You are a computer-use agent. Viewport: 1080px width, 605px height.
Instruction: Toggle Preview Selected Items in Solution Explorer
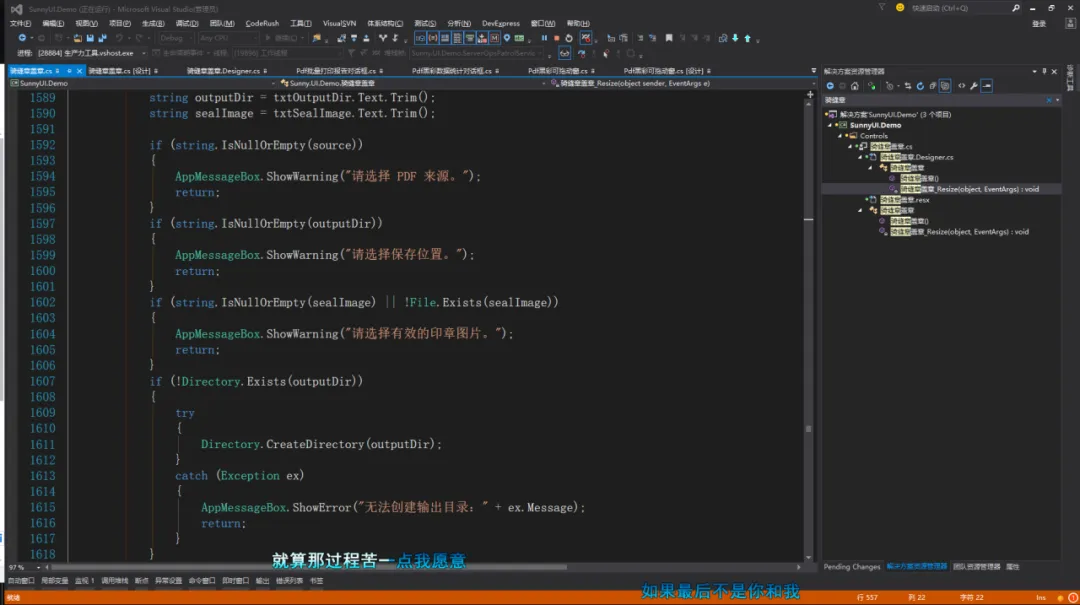click(987, 86)
